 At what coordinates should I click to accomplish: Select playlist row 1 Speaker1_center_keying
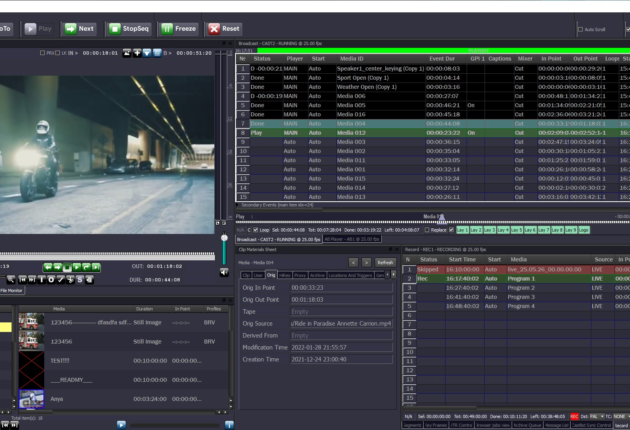point(432,69)
